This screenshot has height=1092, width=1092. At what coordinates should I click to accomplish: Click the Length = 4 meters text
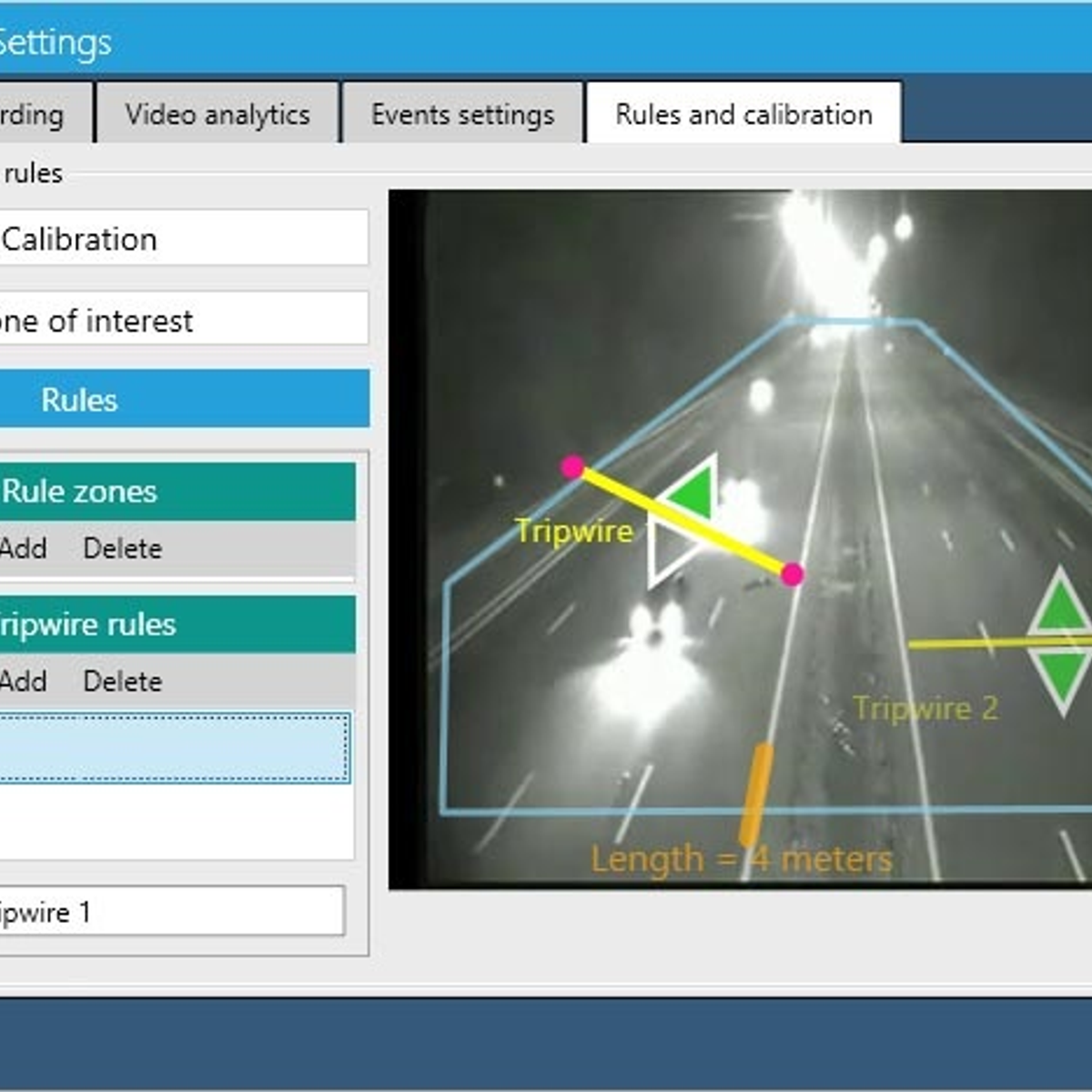[x=742, y=859]
